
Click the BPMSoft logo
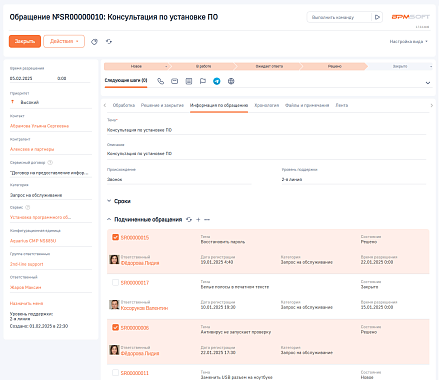point(411,17)
